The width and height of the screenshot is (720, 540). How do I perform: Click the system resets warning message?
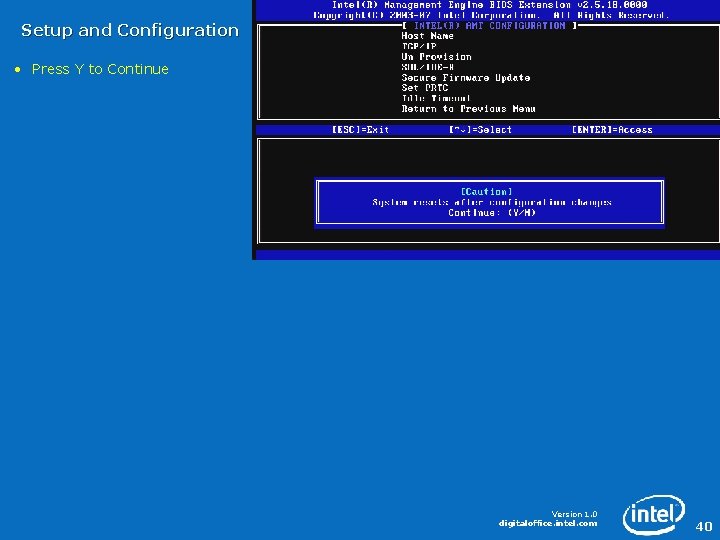coord(492,202)
